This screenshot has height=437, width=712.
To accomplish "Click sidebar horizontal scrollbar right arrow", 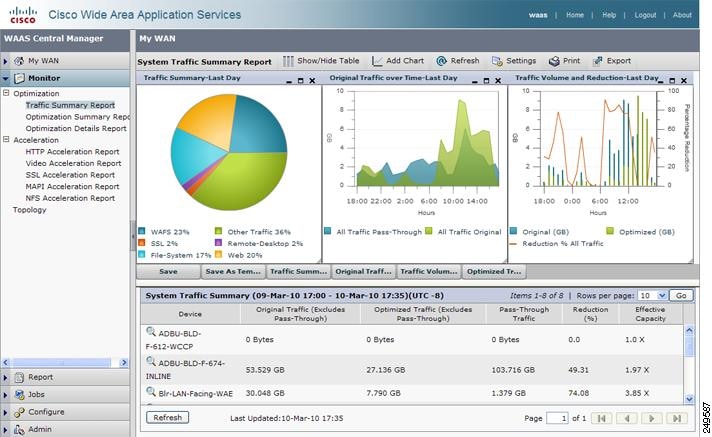I will pos(124,363).
